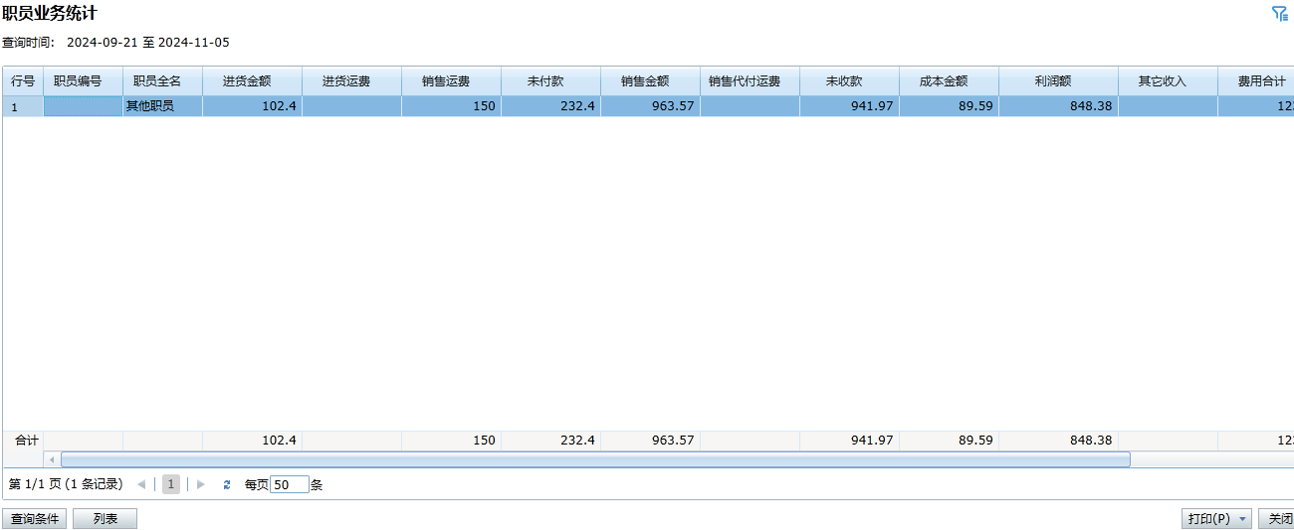Select the 成本金额 value 89.59 in row 1

(948, 106)
